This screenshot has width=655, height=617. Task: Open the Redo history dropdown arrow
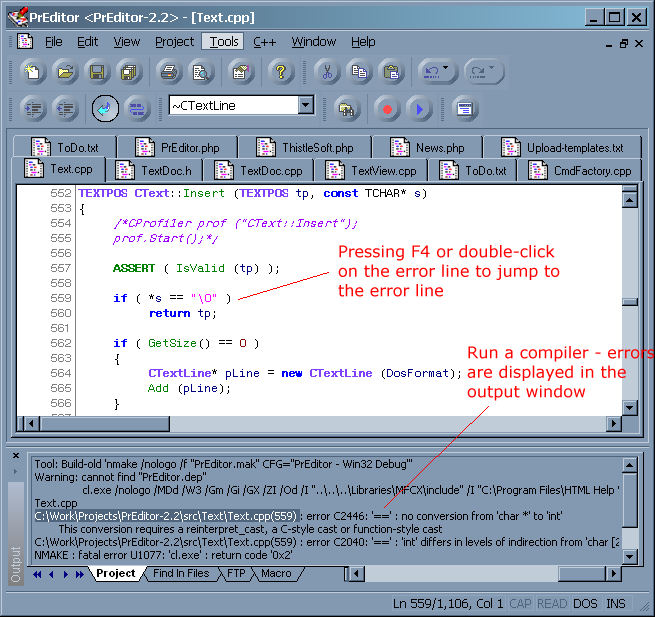coord(492,68)
